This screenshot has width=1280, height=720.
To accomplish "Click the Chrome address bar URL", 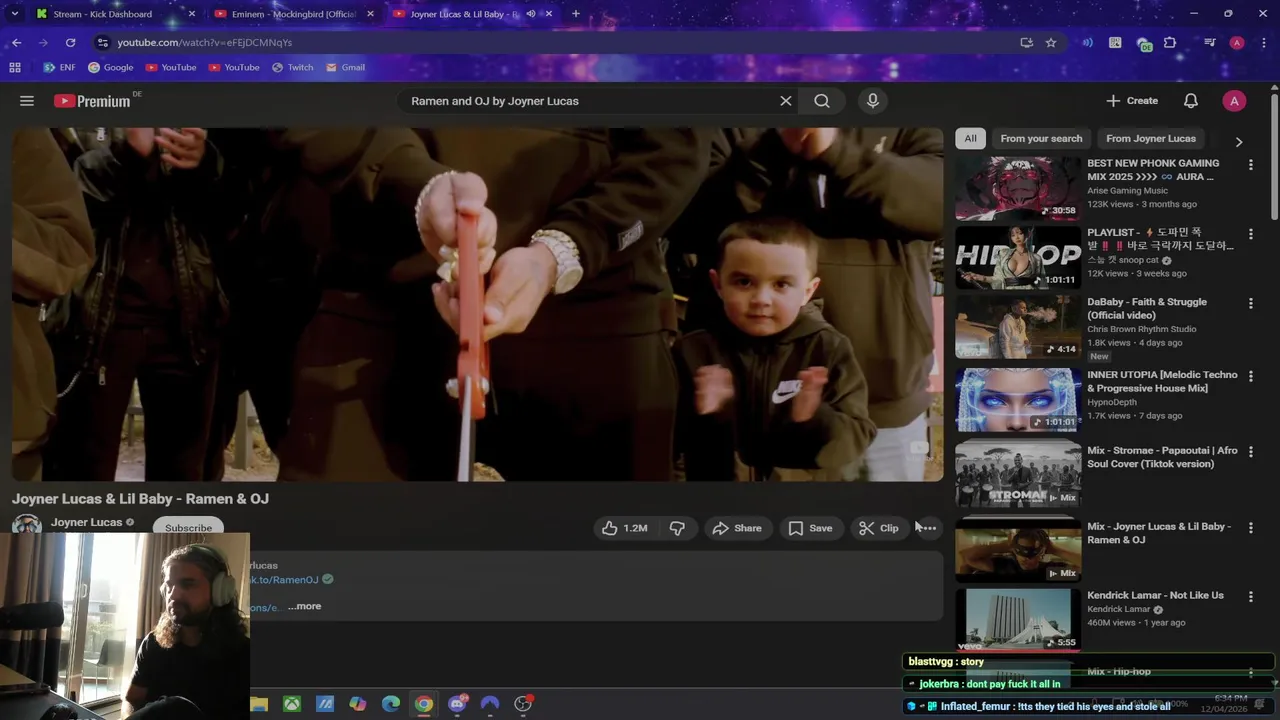I will 204,43.
